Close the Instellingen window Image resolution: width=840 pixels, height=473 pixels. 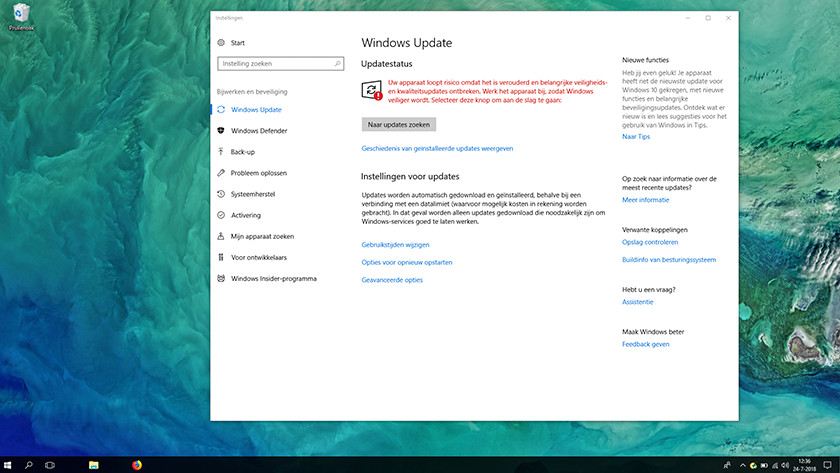point(729,18)
